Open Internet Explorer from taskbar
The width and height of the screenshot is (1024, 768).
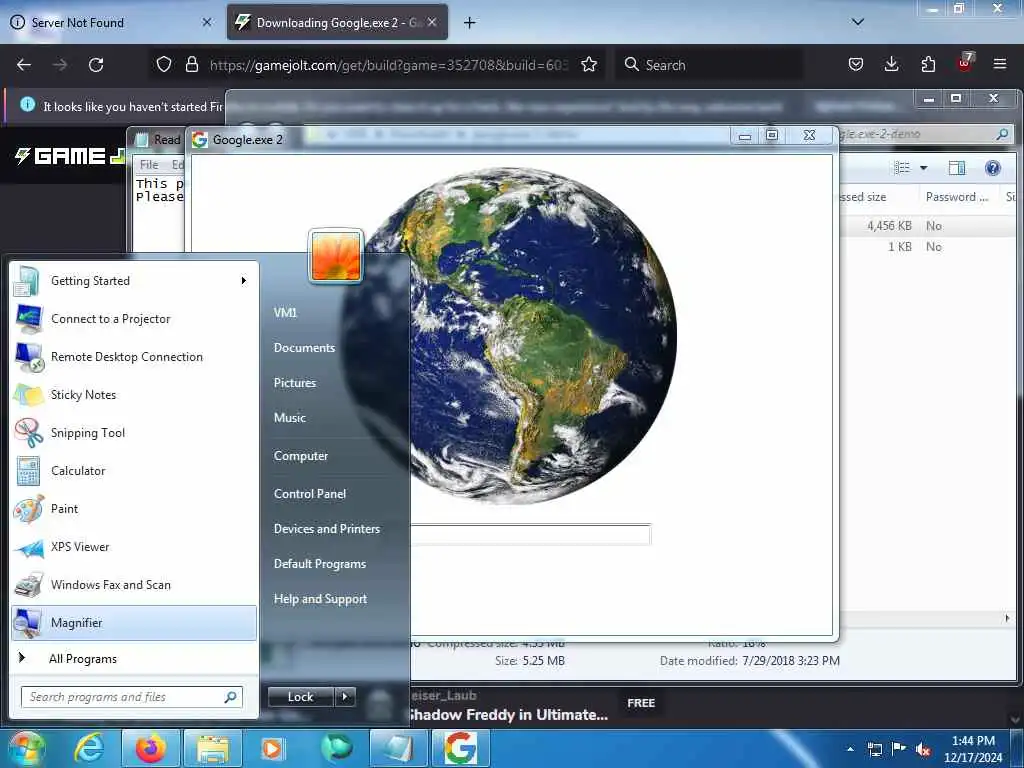coord(89,748)
